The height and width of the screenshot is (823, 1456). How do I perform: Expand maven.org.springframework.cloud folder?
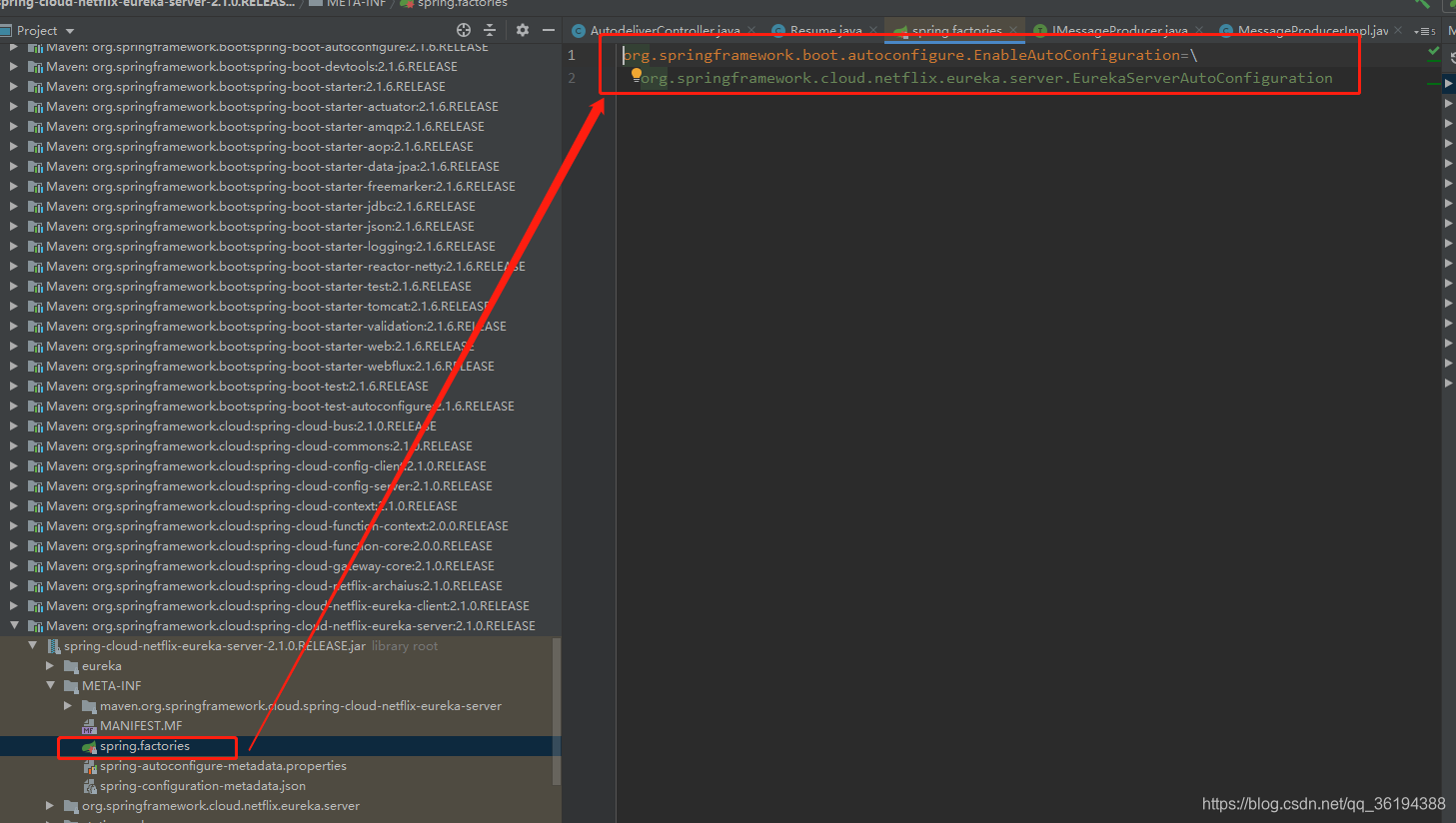point(68,706)
